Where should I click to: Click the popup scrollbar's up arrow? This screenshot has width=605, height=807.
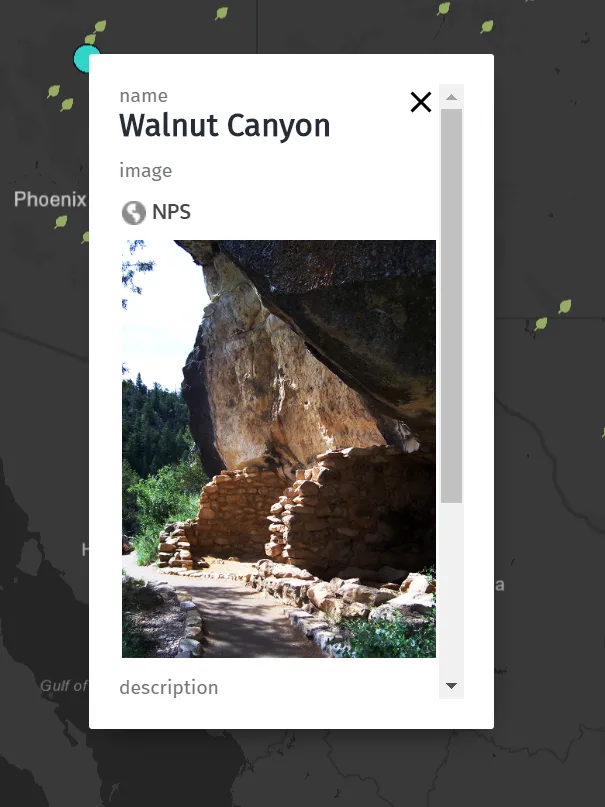(x=451, y=97)
